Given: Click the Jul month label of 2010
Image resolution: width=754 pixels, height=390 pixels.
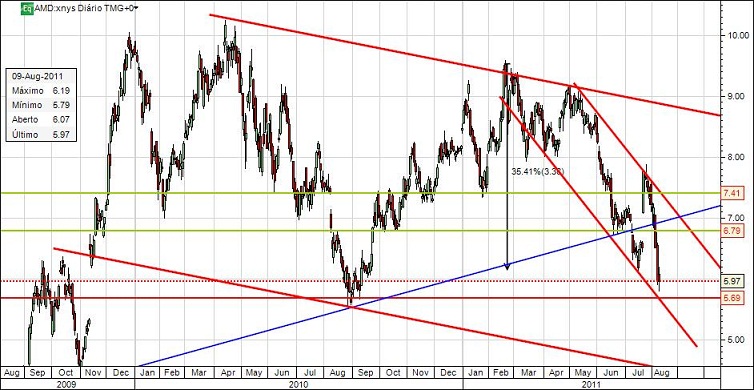Looking at the screenshot, I should click(x=311, y=373).
